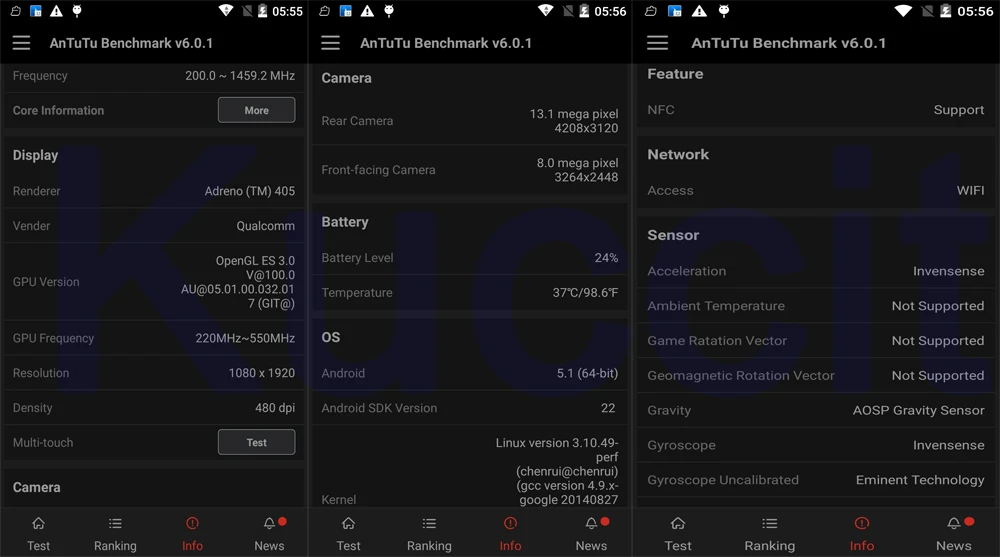Tap Ranking list icon in middle screen

pos(429,524)
